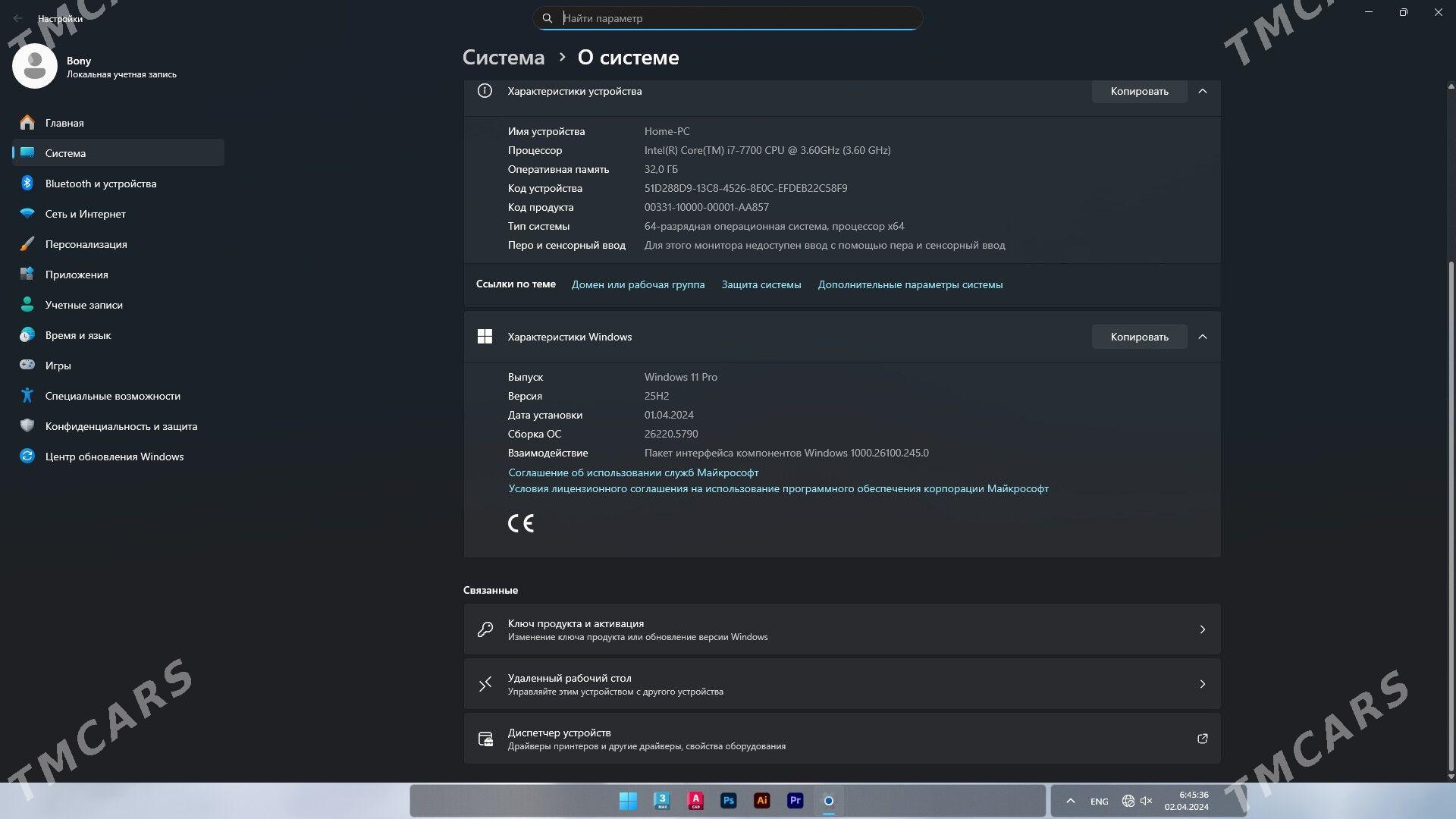Click the Settings app taskbar icon
Viewport: 1456px width, 819px height.
[829, 801]
